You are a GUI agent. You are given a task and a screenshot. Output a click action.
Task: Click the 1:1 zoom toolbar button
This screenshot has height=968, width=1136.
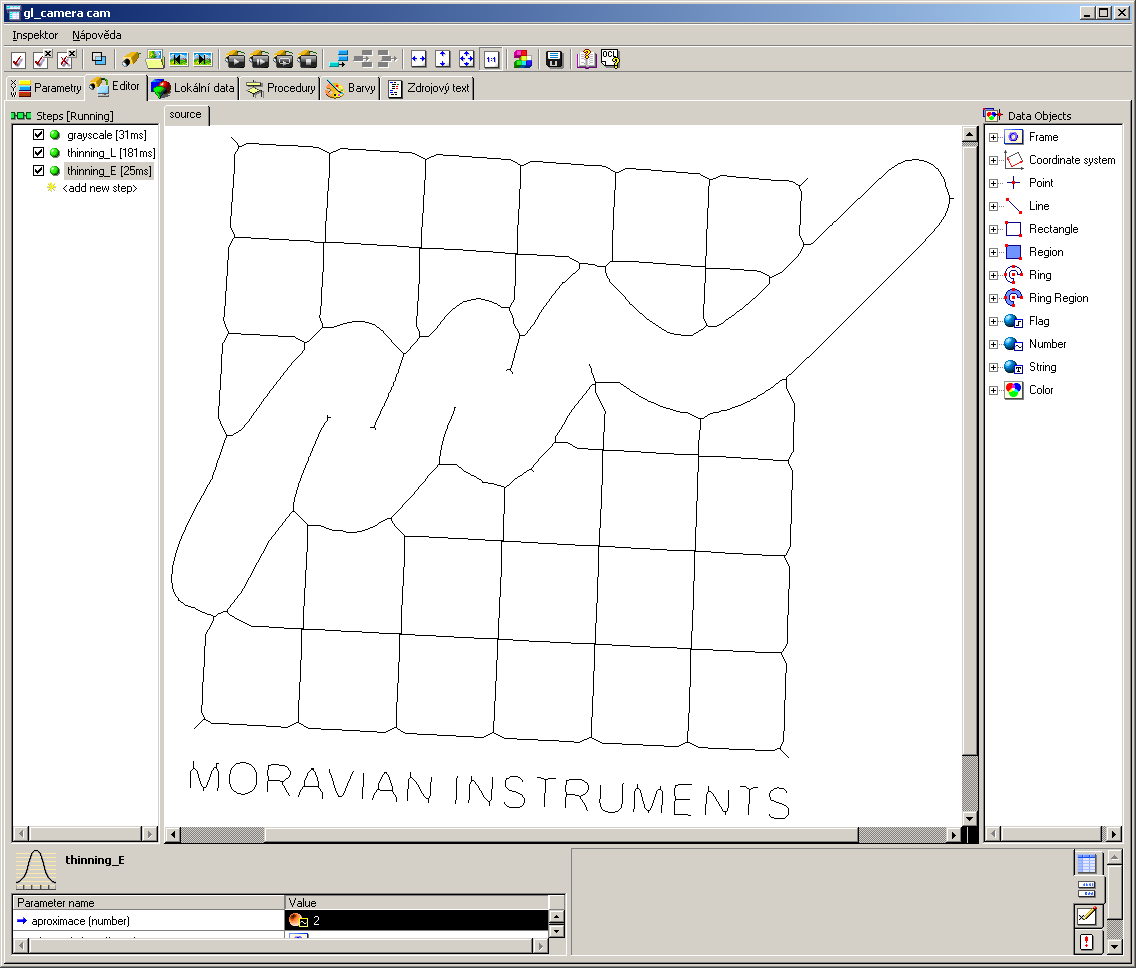[491, 59]
